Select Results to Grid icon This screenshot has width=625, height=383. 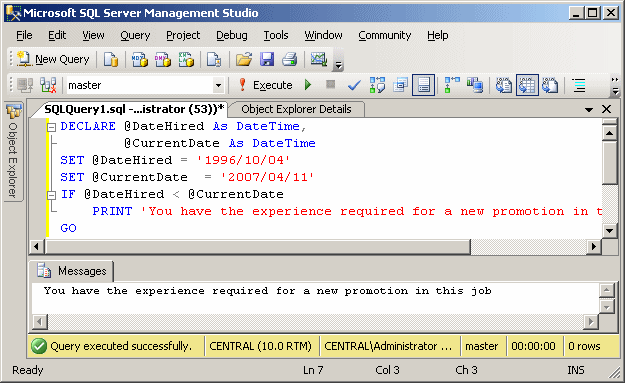tap(527, 85)
